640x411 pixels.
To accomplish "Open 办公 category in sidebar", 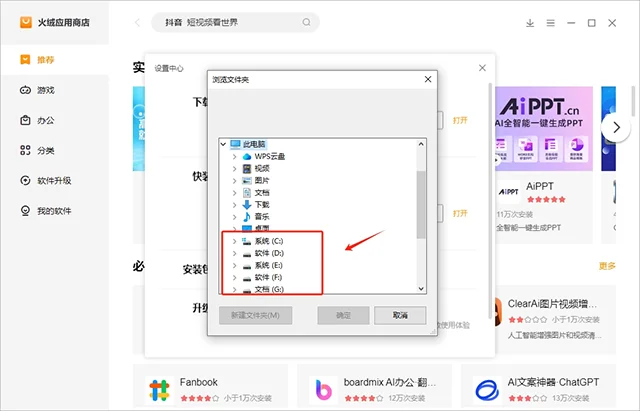I will point(37,120).
